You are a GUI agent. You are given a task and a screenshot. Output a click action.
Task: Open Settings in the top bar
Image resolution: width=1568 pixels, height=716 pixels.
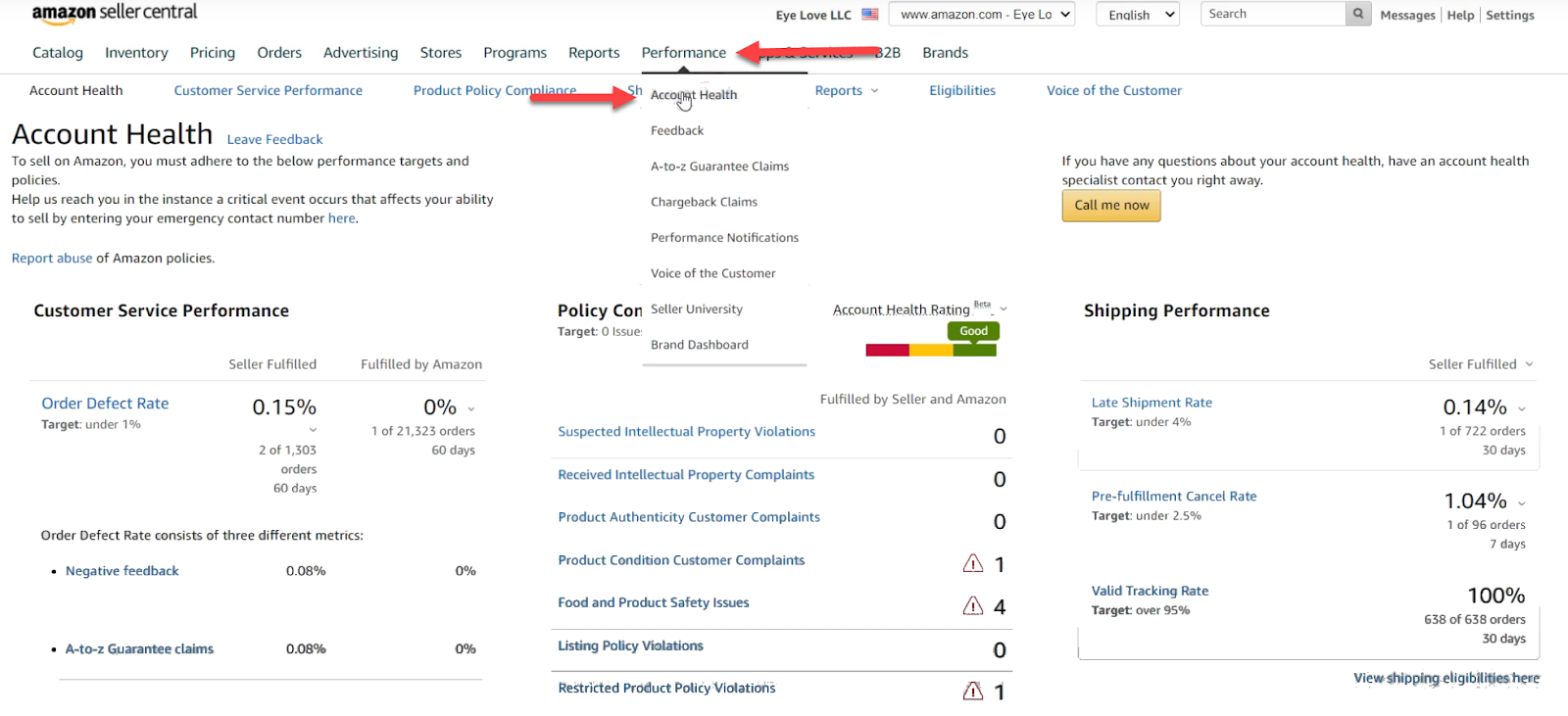1510,16
